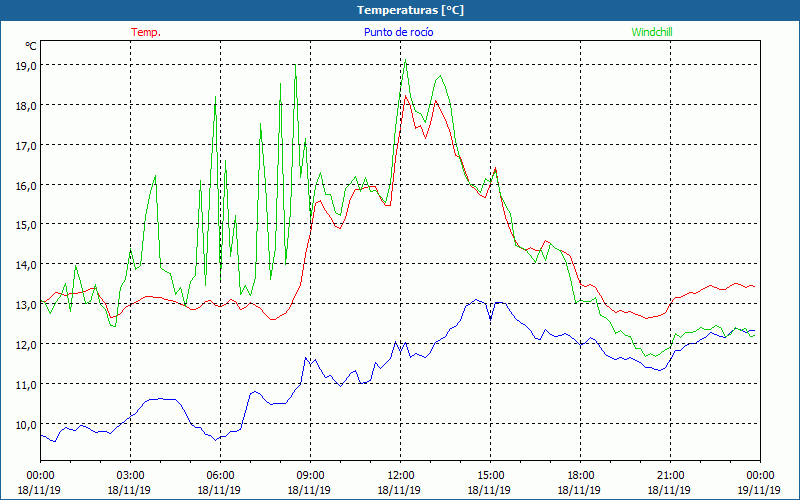800x500 pixels.
Task: Click the 19/11/19 date label
Action: pos(759,490)
